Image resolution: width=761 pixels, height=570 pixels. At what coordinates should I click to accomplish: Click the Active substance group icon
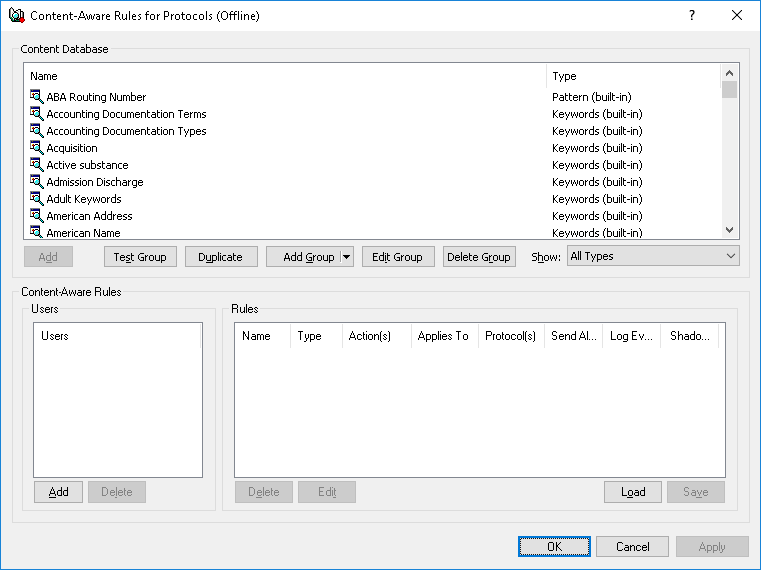point(37,165)
